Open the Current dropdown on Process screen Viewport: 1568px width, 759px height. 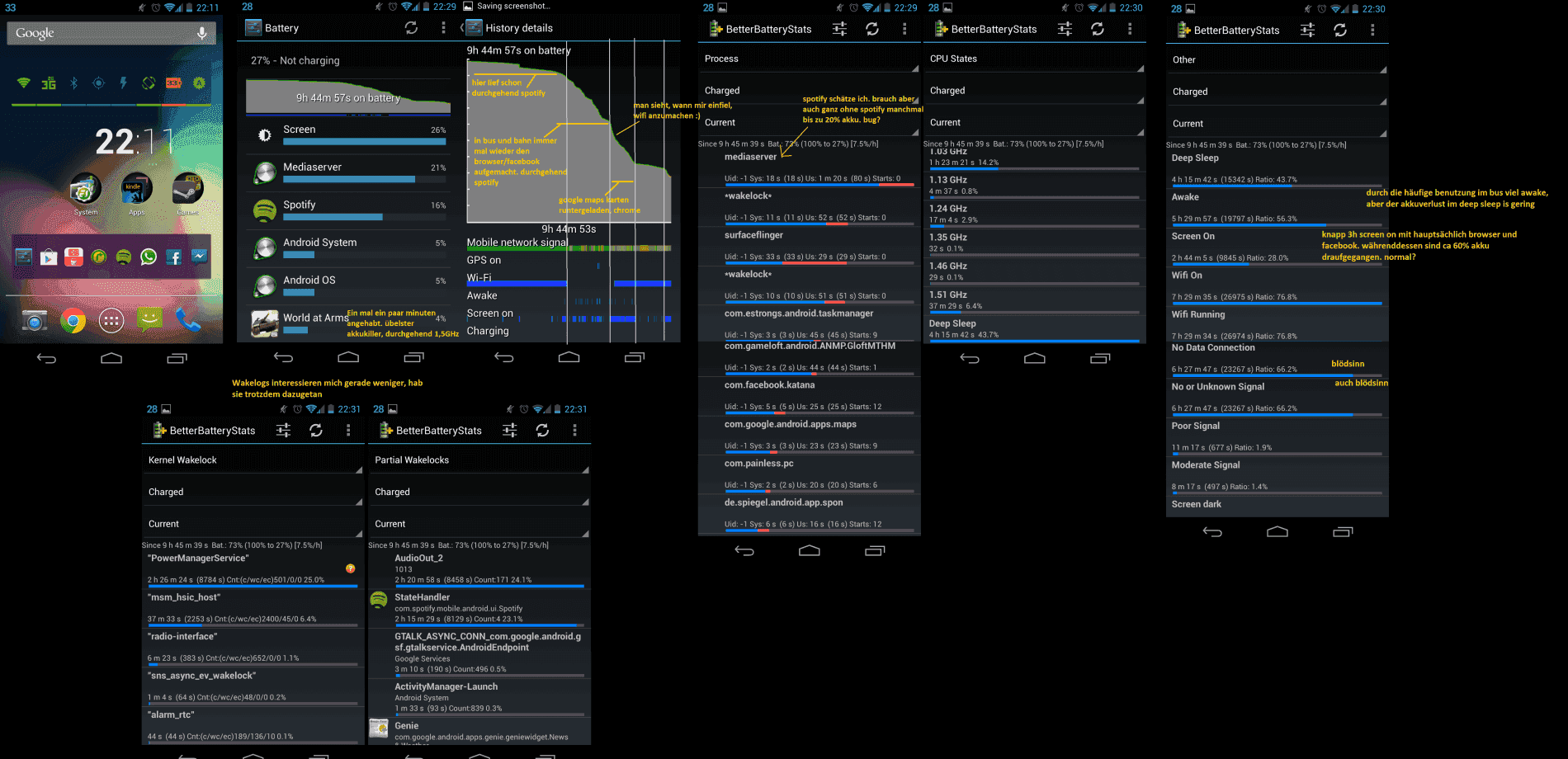(x=809, y=122)
